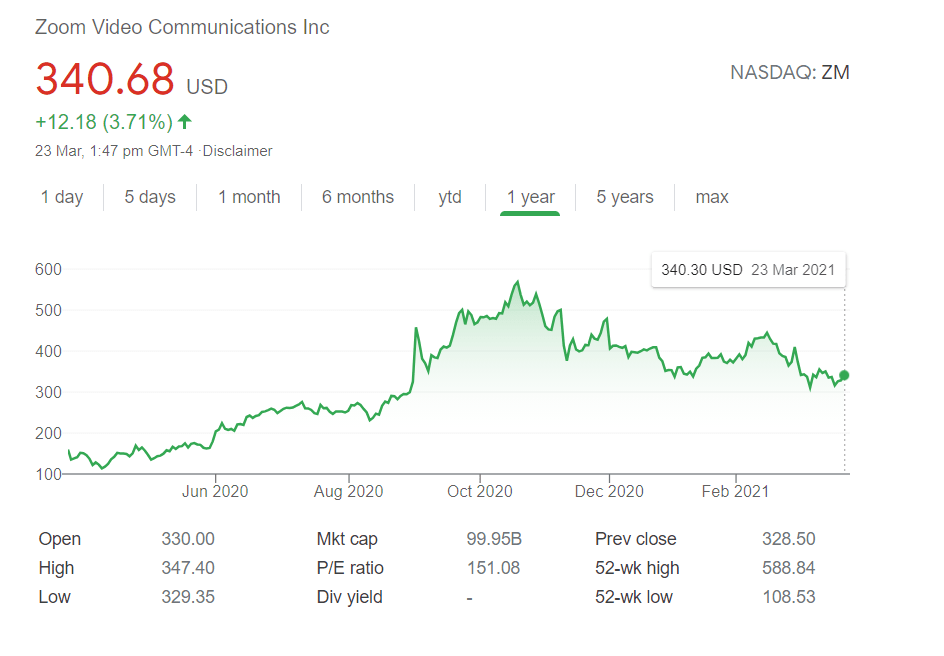Image resolution: width=944 pixels, height=656 pixels.
Task: Click the green up arrow icon
Action: coord(185,122)
